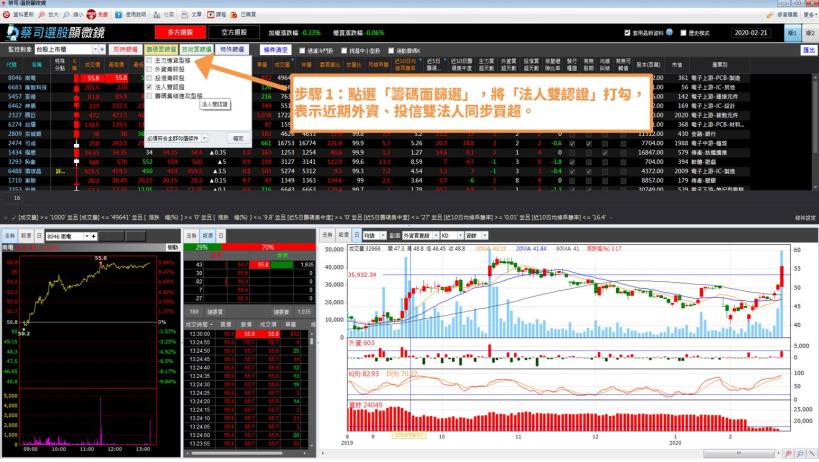Select the trend tab in left chart panel
819x462 pixels.
pyautogui.click(x=9, y=236)
